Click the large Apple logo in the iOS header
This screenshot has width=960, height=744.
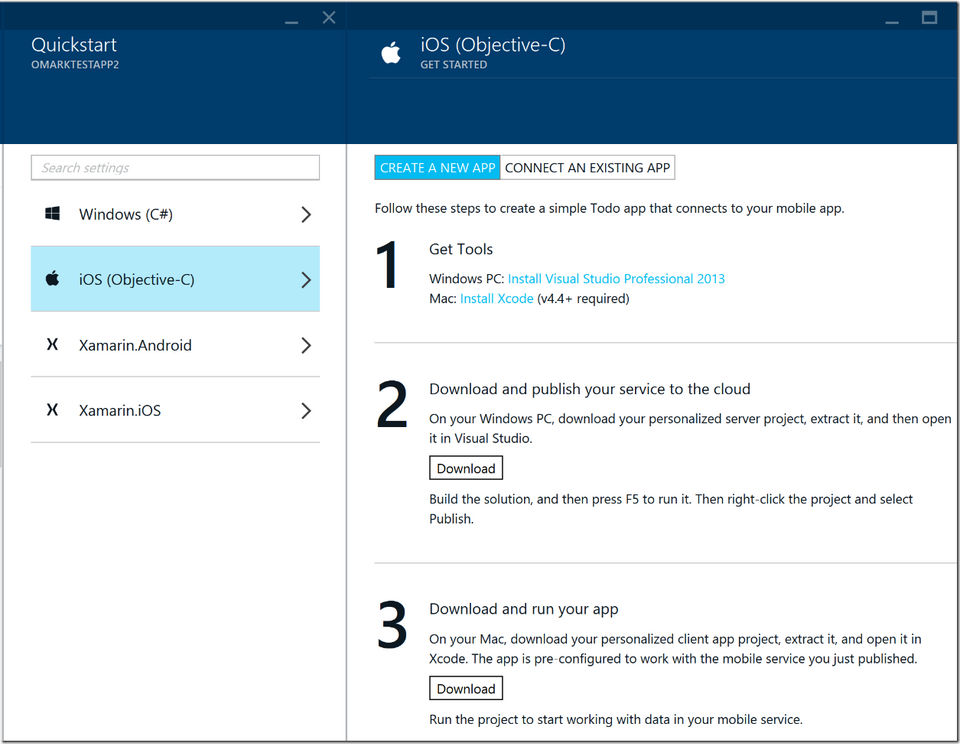point(391,53)
